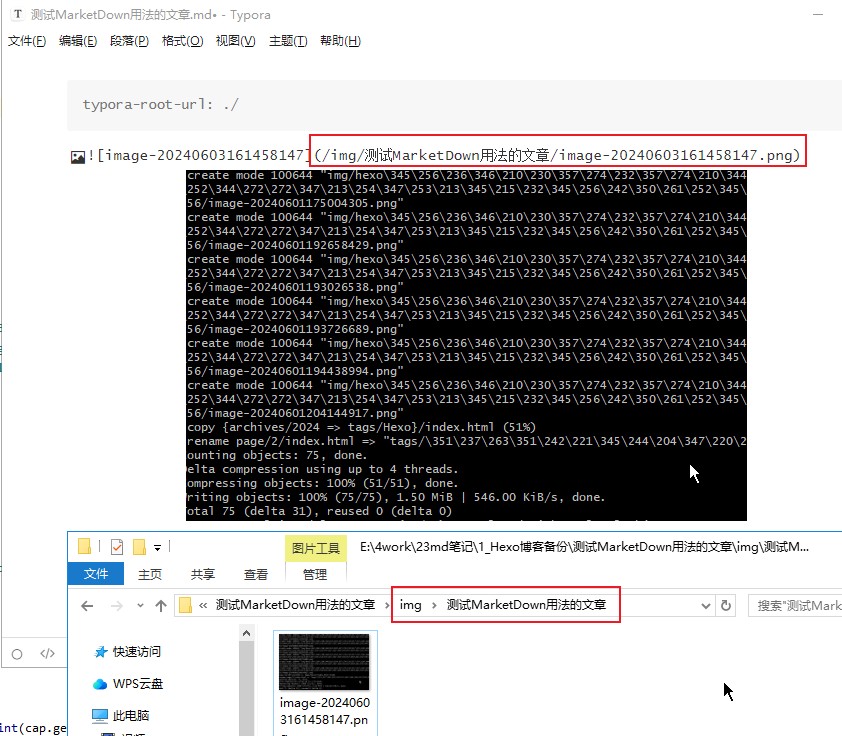Switch to the 主页 ribbon tab

click(x=150, y=574)
